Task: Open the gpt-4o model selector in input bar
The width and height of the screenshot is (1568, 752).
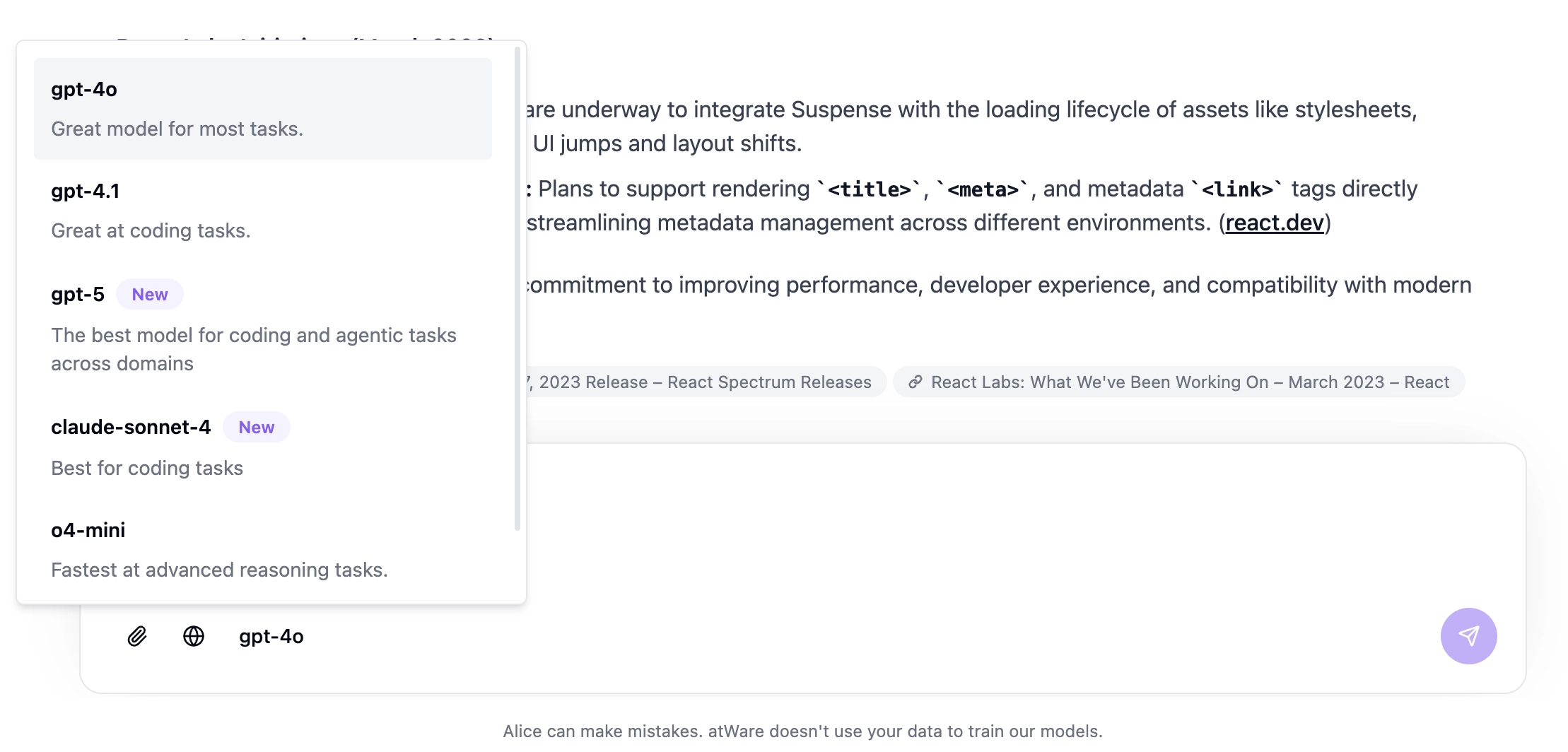Action: (x=271, y=636)
